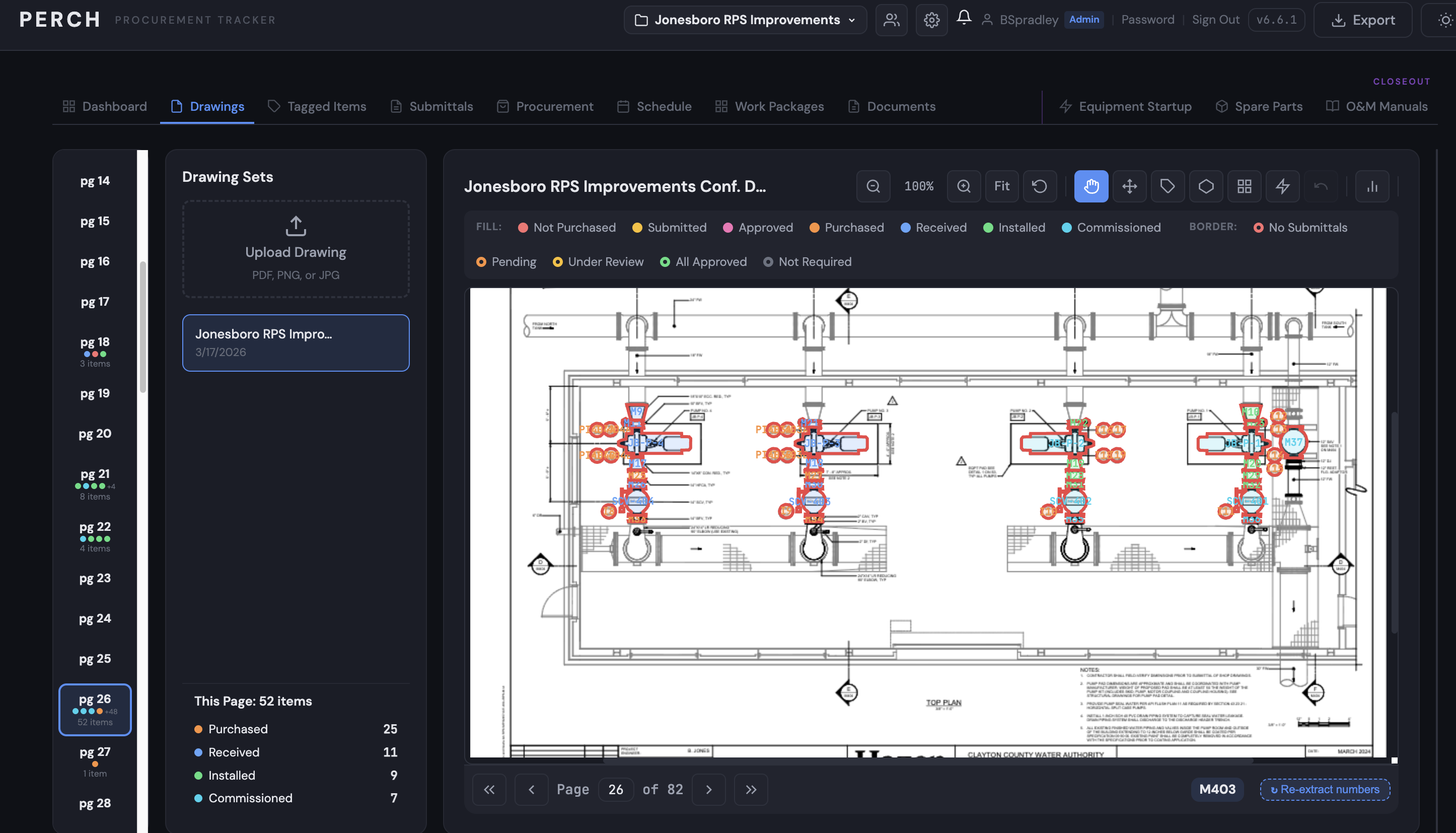
Task: Open the Documents tab
Action: pos(892,106)
